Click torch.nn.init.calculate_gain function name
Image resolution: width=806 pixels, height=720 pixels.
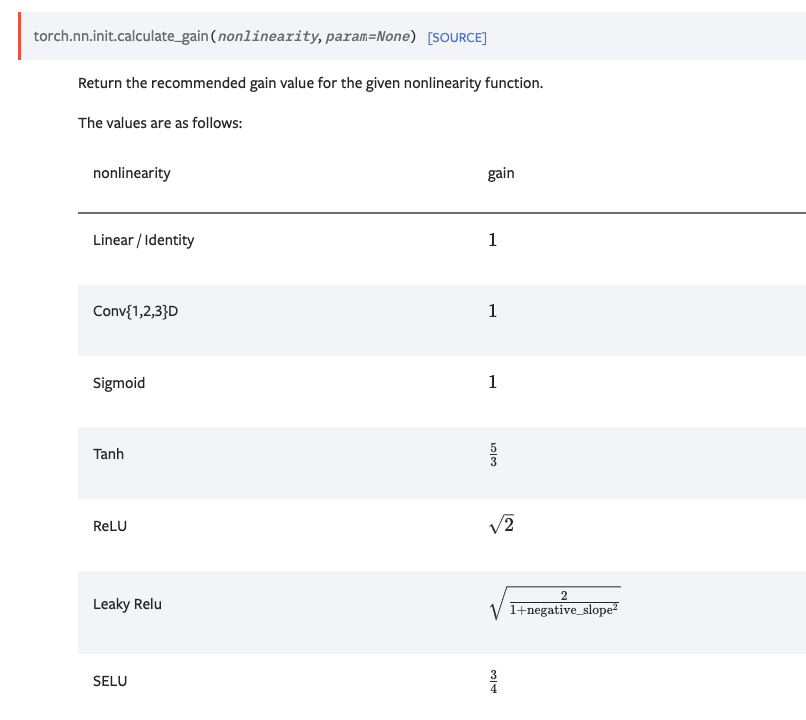[121, 36]
